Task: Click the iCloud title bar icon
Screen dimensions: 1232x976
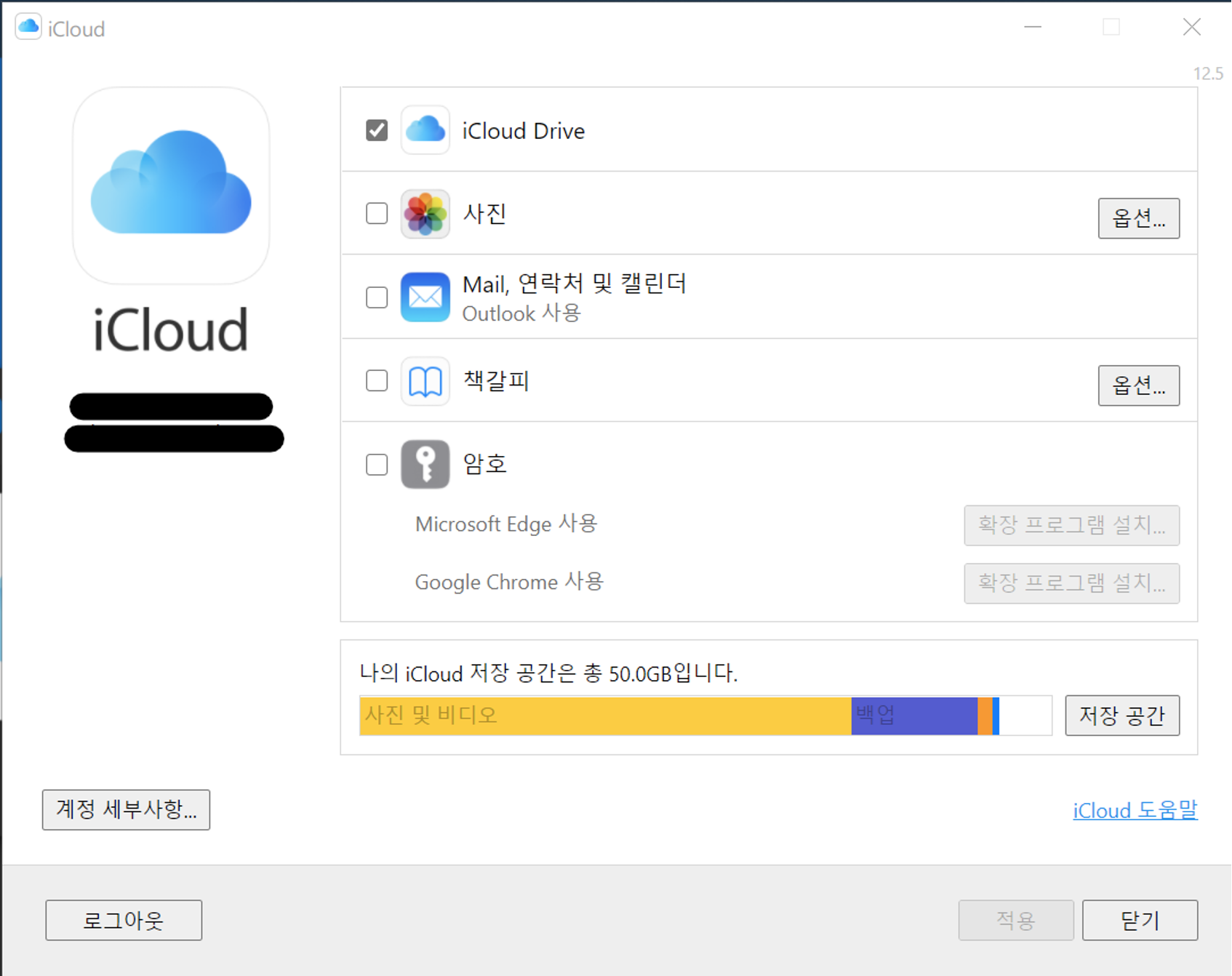Action: (28, 28)
